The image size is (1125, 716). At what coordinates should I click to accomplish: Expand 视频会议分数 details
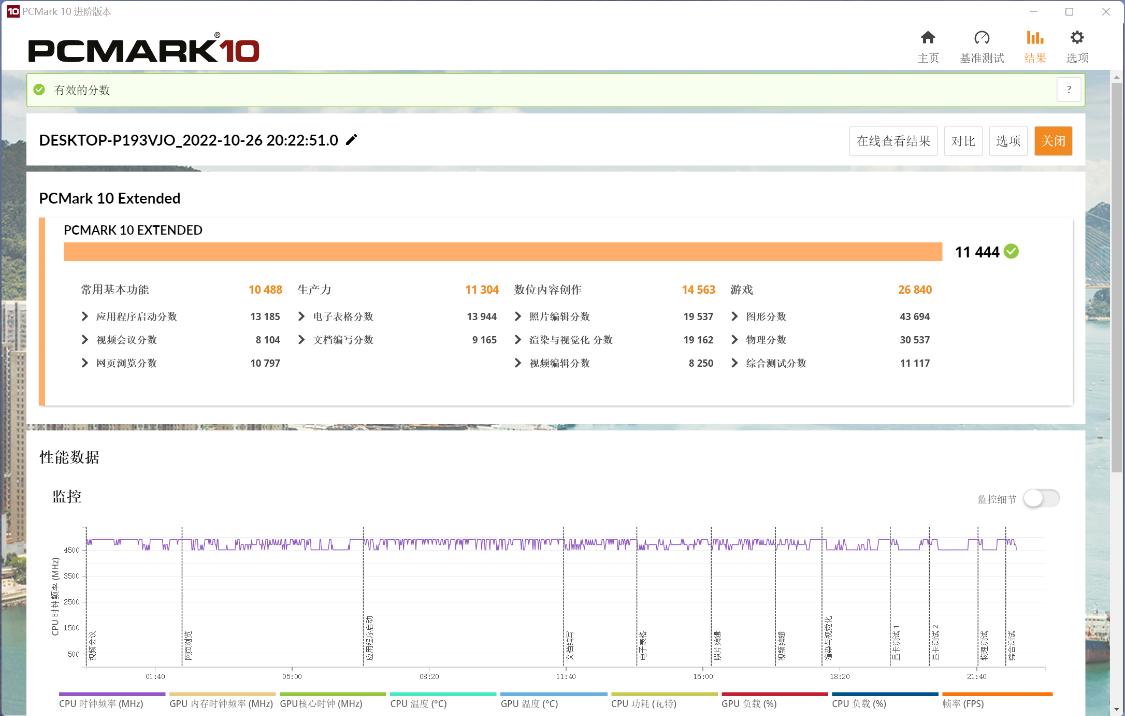(85, 340)
